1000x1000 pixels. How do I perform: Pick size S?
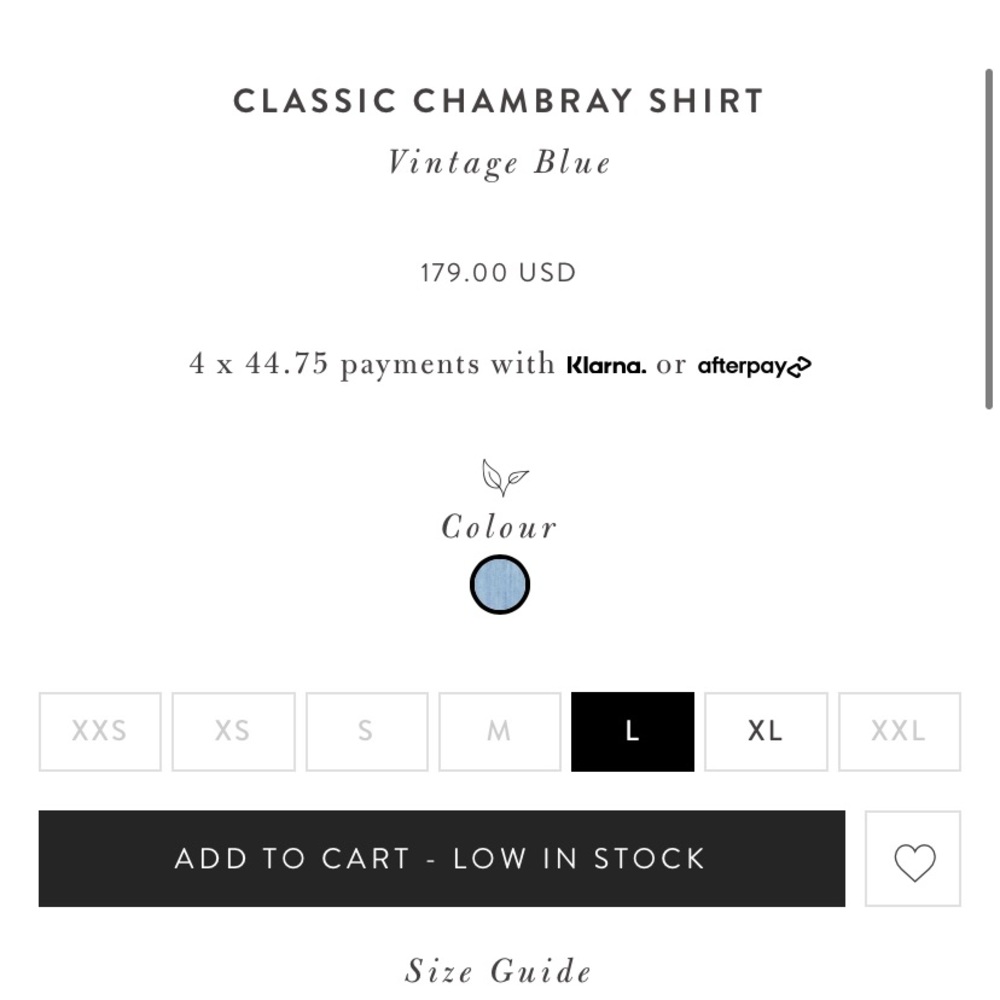pos(367,732)
